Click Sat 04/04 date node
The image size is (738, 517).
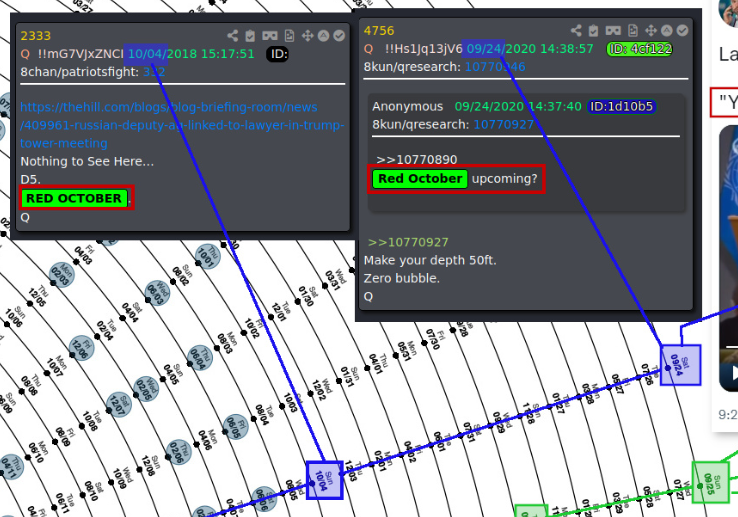pyautogui.click(x=122, y=320)
